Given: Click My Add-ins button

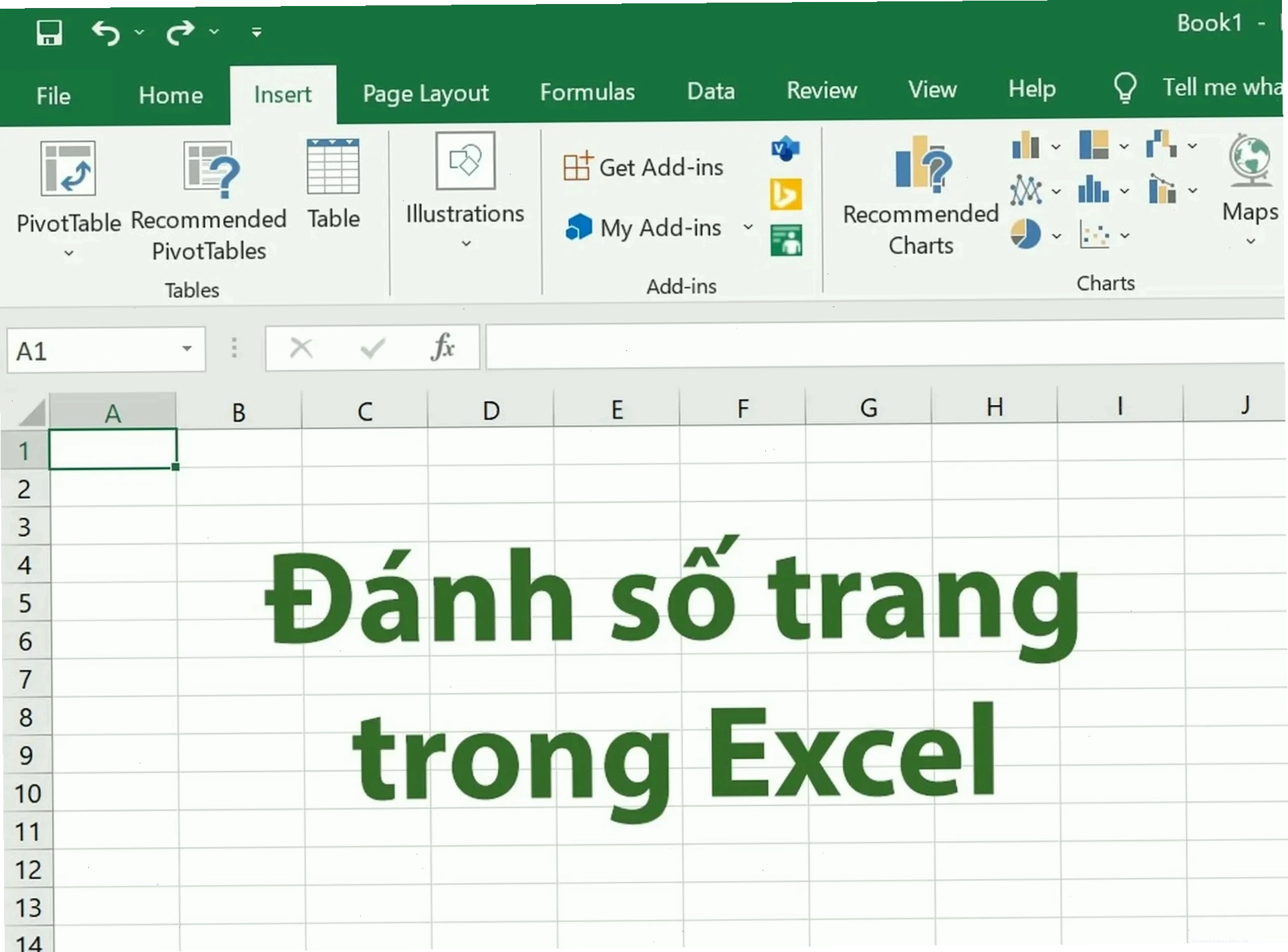Looking at the screenshot, I should [644, 227].
